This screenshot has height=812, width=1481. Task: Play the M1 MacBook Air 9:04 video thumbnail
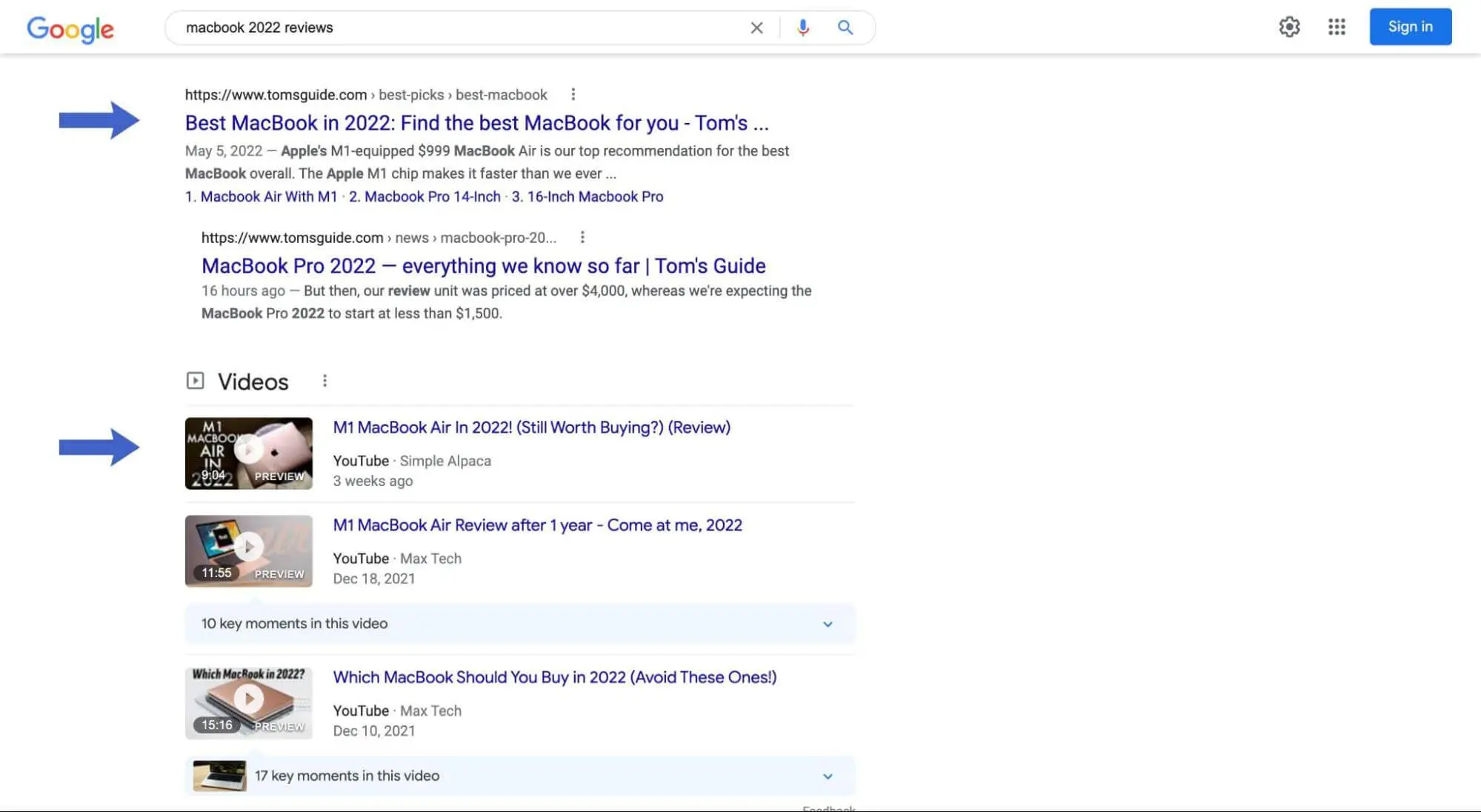[x=248, y=453]
